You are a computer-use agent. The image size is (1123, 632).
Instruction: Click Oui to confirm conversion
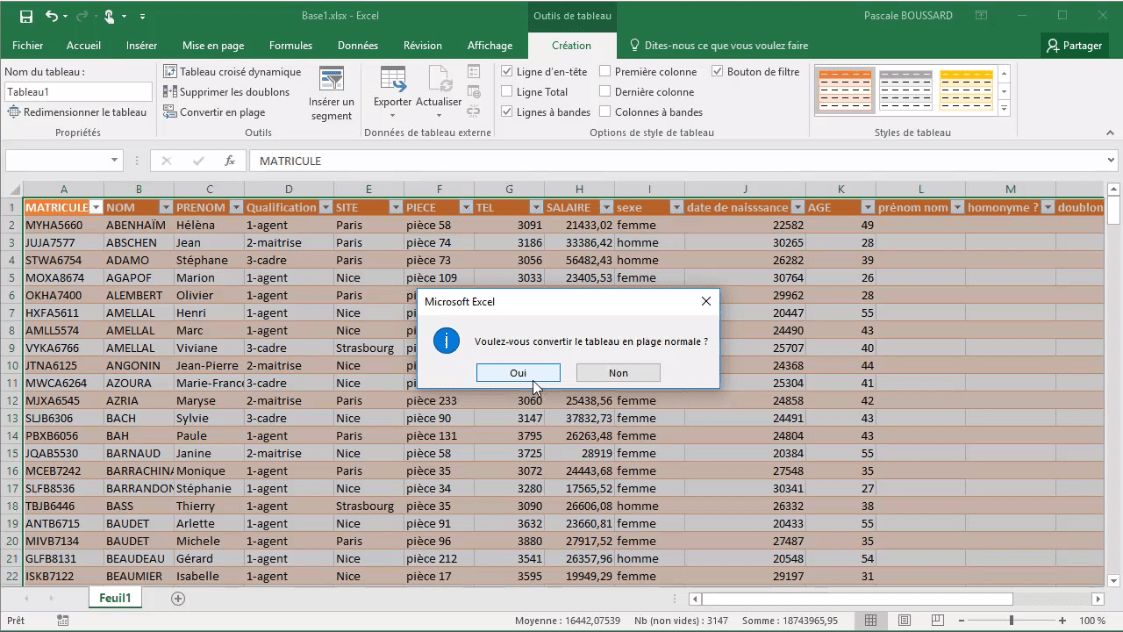[518, 372]
